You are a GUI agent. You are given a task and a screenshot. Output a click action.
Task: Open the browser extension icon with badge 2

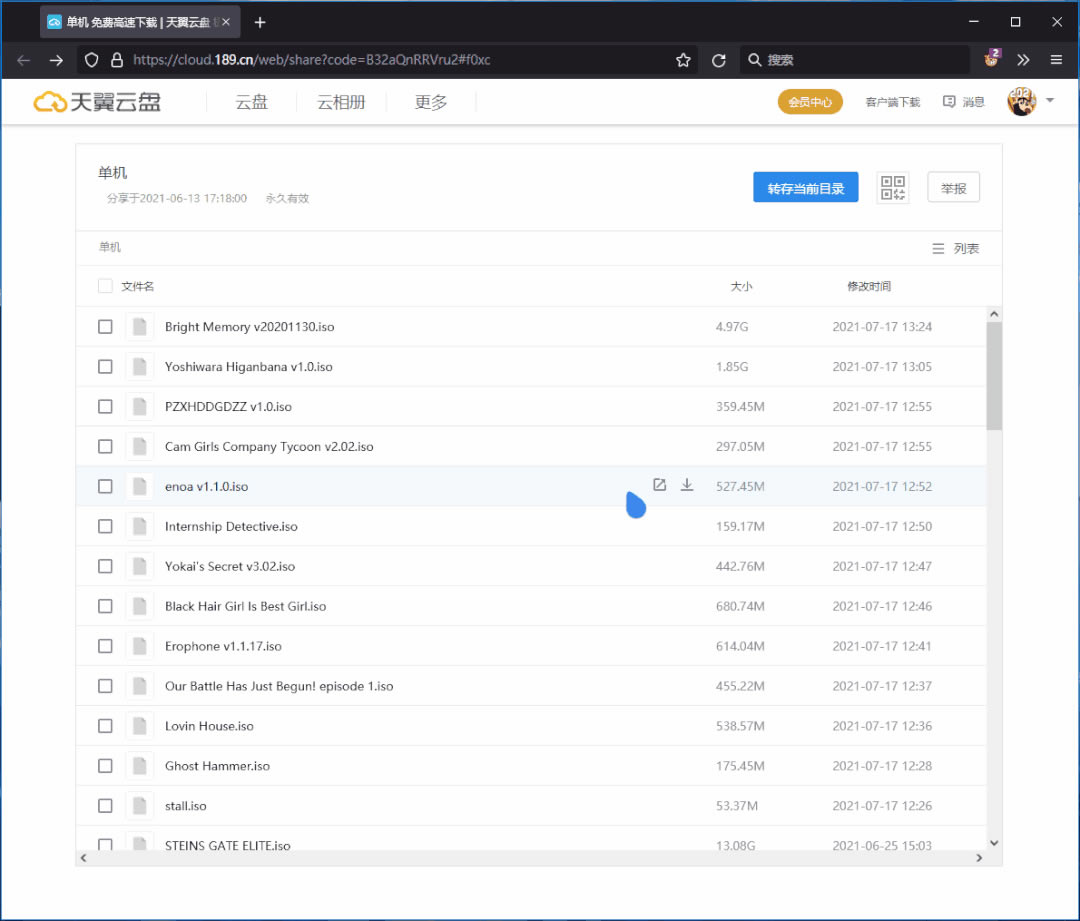[992, 59]
